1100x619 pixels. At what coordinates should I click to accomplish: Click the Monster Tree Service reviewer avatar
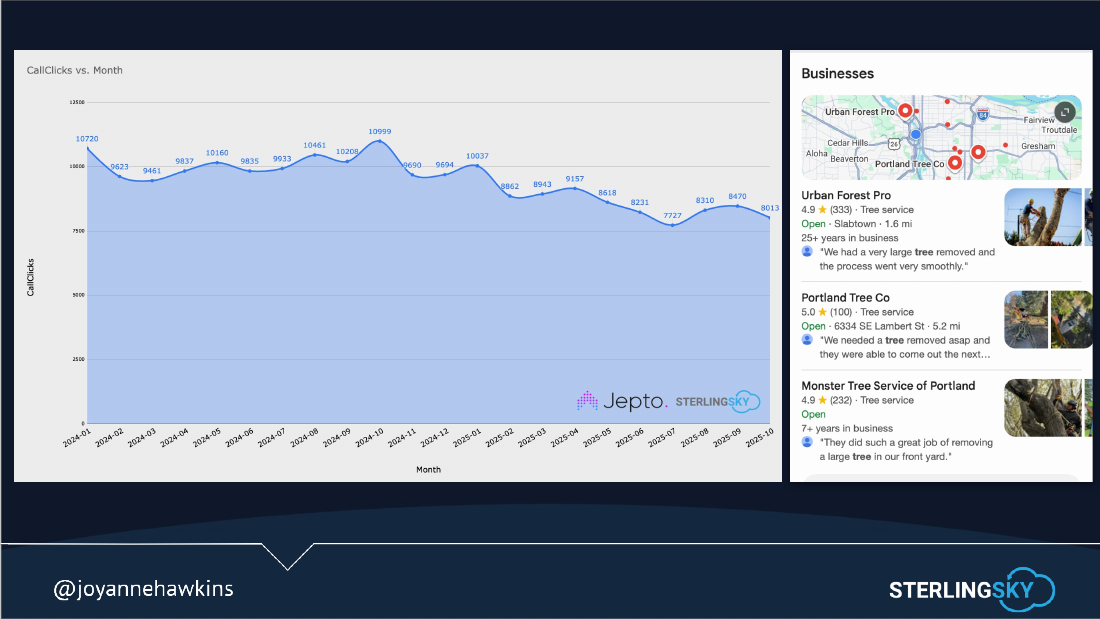point(807,443)
